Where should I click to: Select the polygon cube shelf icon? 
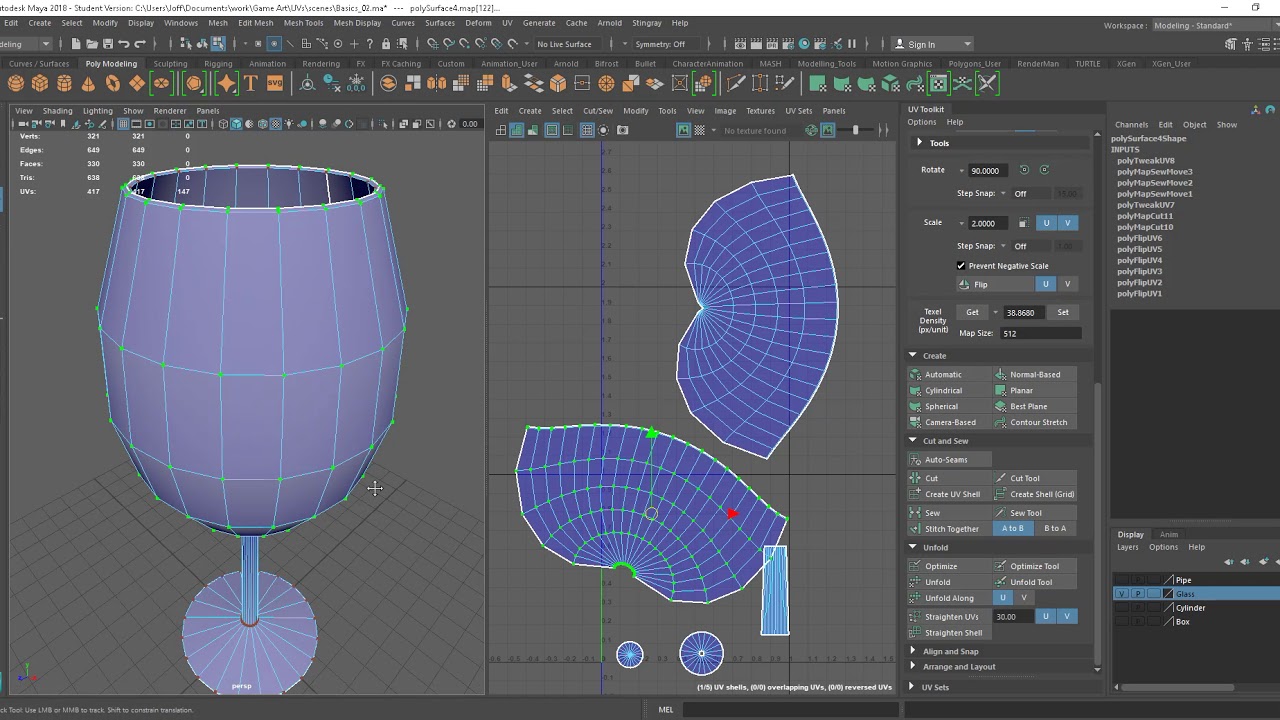coord(40,84)
